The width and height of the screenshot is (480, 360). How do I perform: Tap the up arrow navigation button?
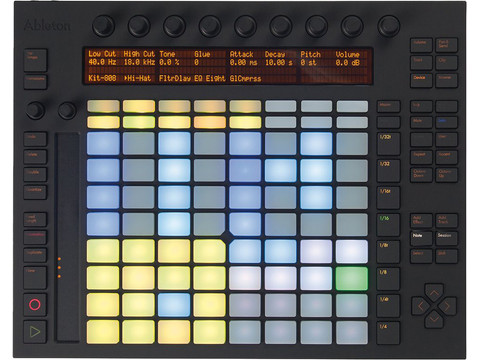tap(434, 293)
